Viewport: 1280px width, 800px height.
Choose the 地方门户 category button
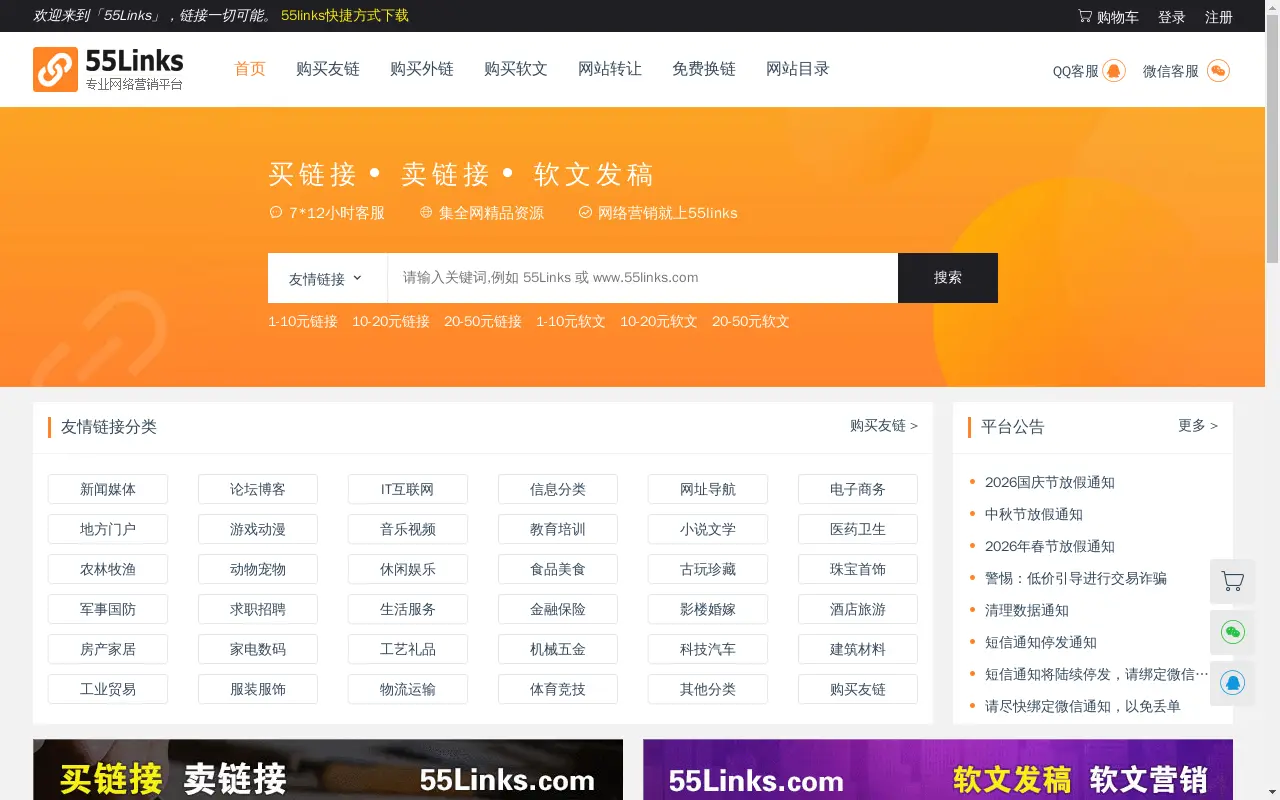(108, 529)
